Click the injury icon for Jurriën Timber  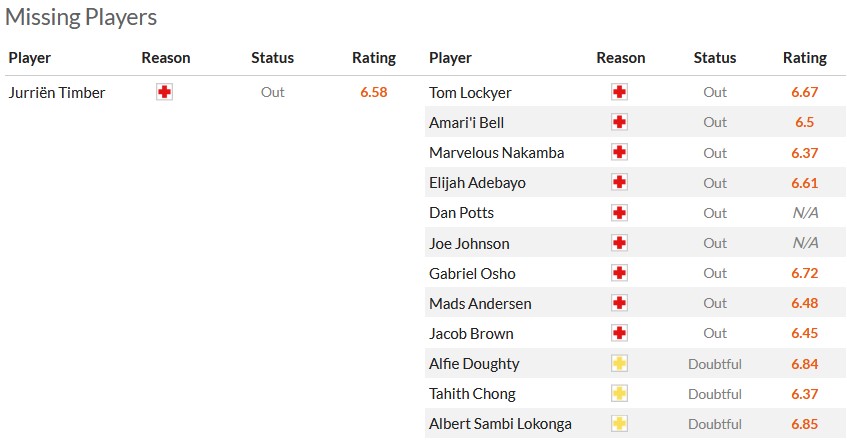click(165, 92)
